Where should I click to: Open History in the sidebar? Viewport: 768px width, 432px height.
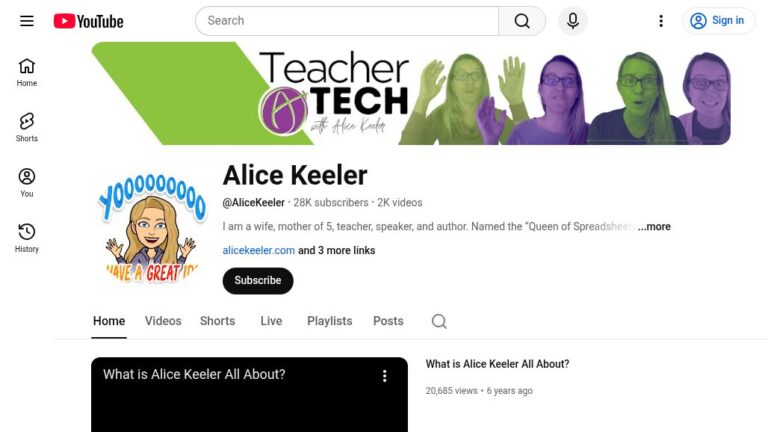click(27, 239)
